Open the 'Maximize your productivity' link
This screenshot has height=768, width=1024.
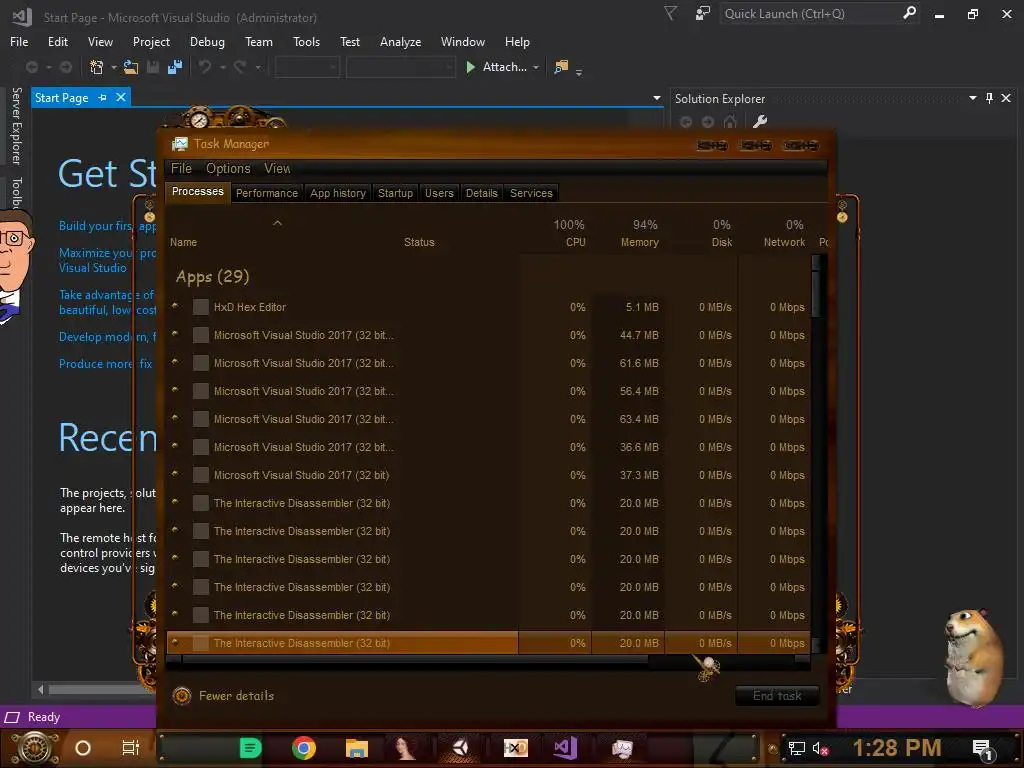click(107, 260)
